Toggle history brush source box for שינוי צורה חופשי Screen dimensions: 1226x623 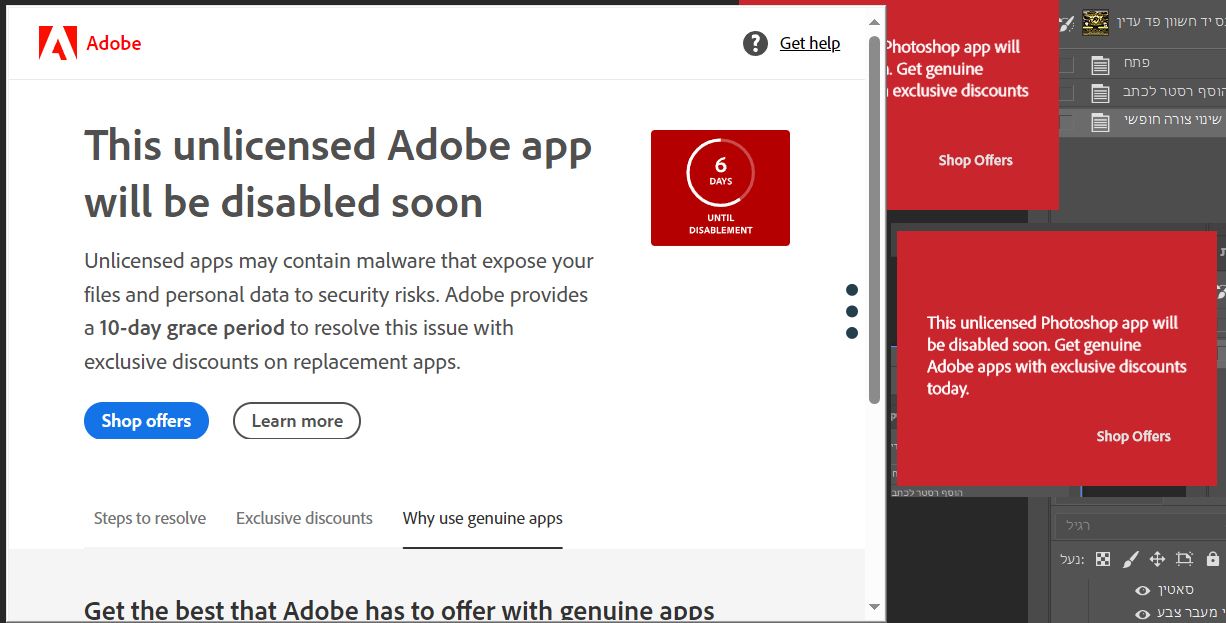(1067, 122)
